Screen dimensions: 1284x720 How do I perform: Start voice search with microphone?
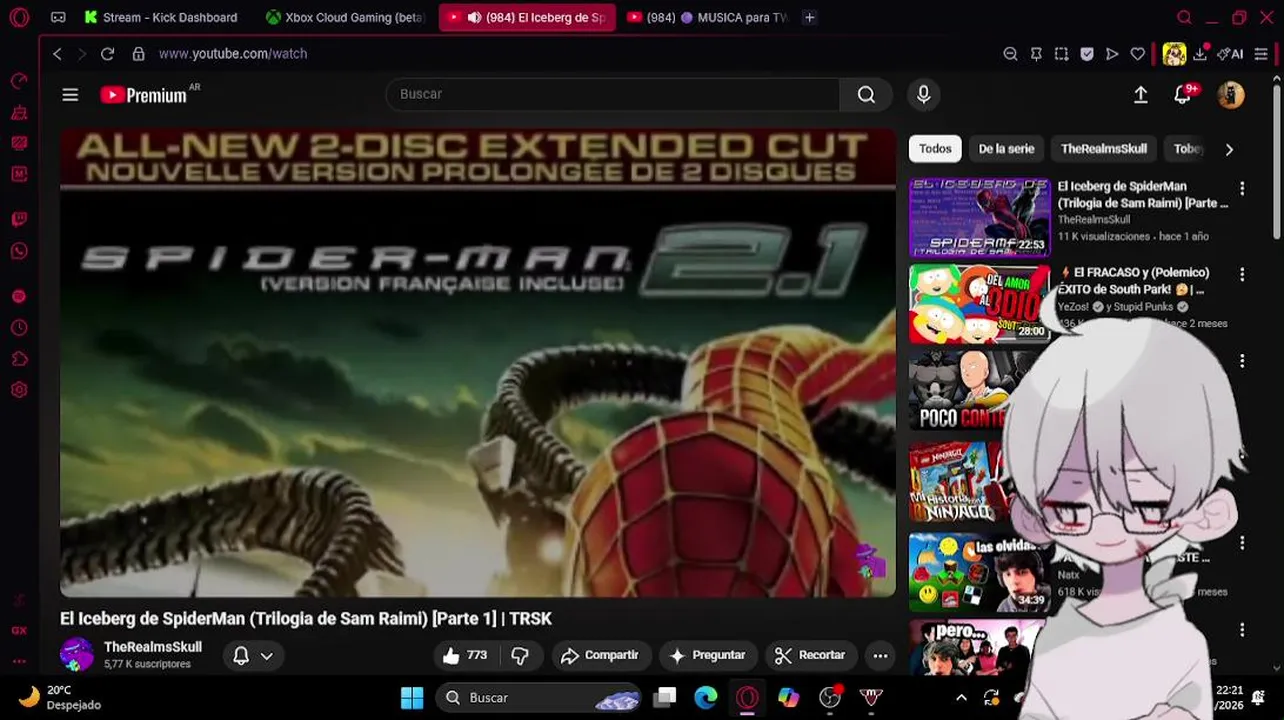click(x=923, y=94)
